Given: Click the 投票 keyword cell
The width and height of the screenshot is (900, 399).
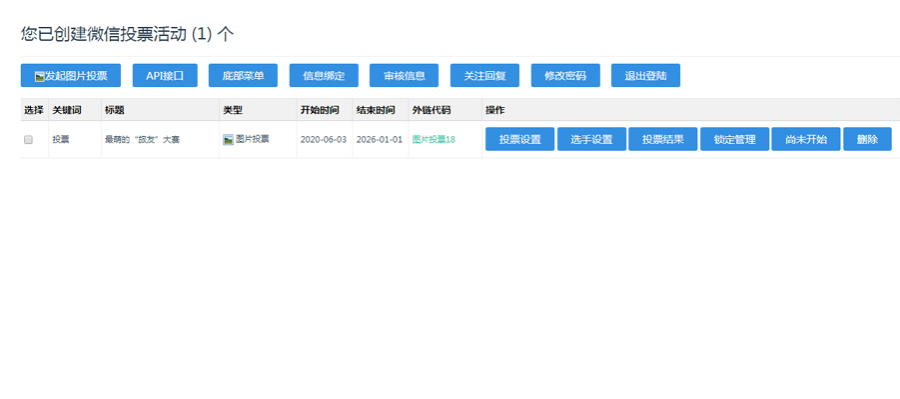Looking at the screenshot, I should pyautogui.click(x=60, y=140).
